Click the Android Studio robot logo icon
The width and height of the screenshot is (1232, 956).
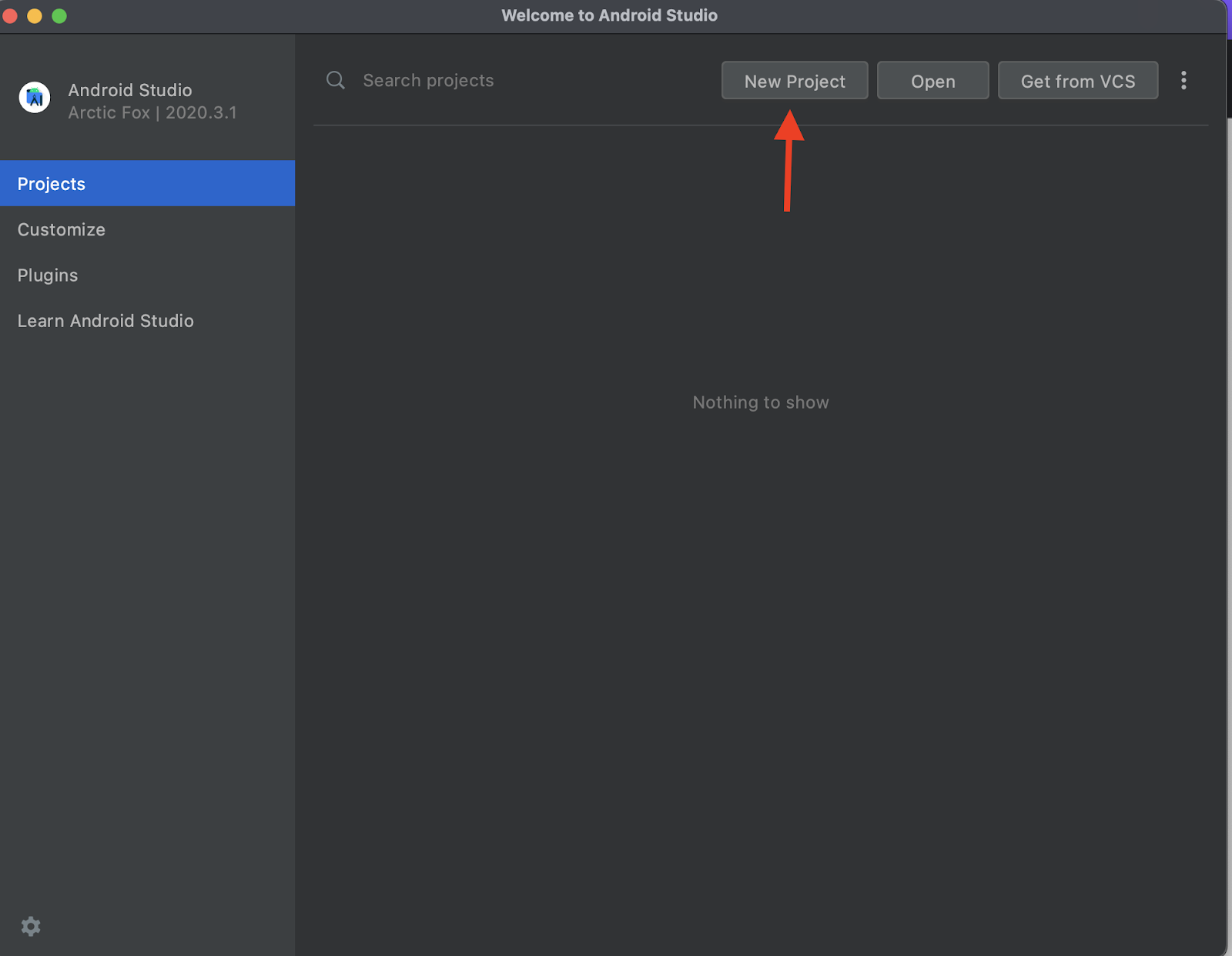click(34, 99)
